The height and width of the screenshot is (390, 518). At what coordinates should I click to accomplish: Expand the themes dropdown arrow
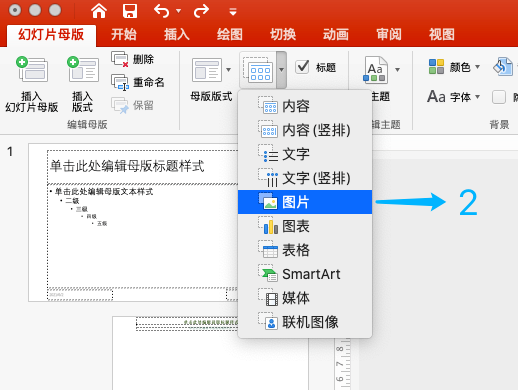(397, 70)
